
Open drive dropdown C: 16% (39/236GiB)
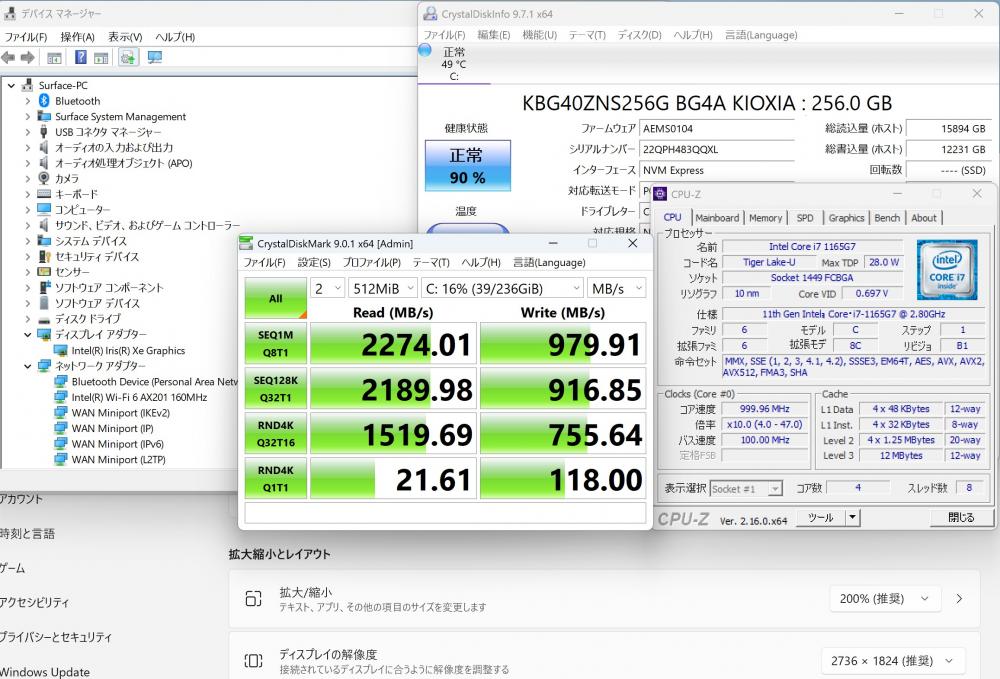[501, 289]
